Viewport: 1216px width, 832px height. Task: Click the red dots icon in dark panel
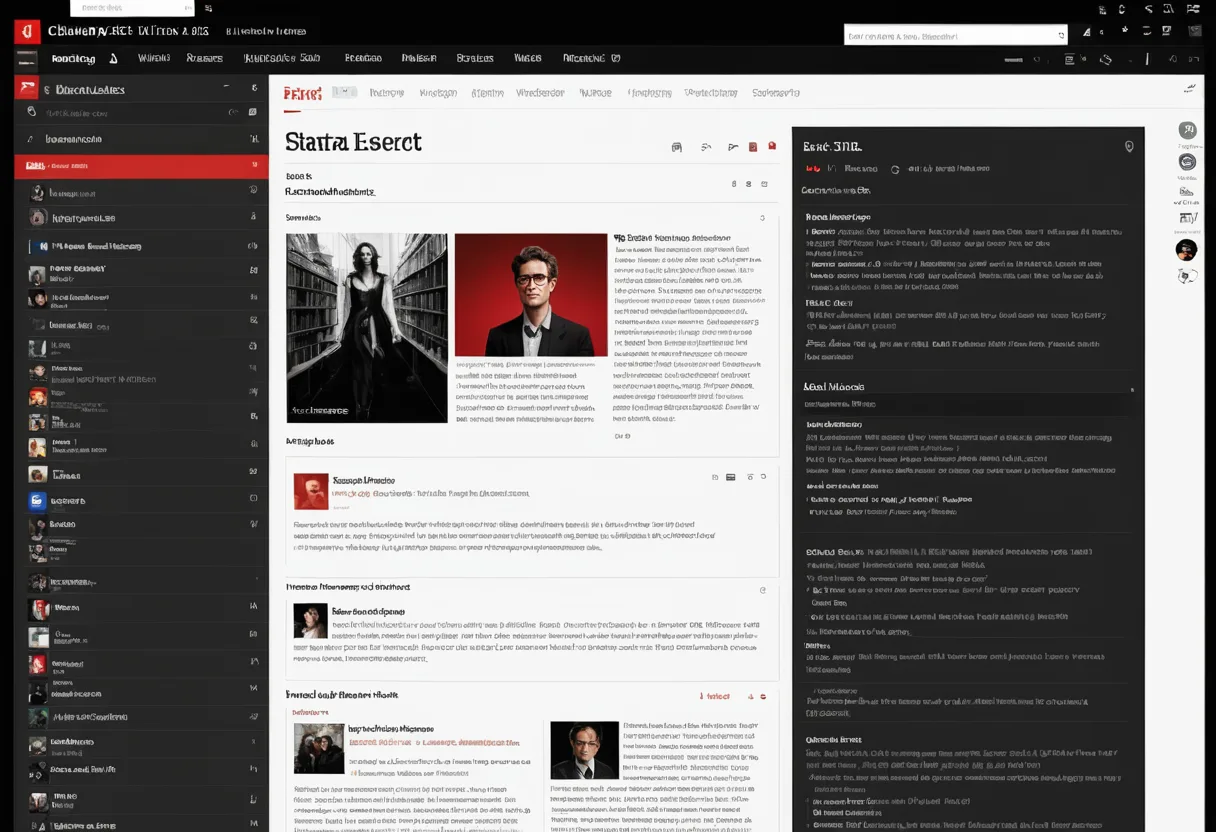[x=814, y=169]
